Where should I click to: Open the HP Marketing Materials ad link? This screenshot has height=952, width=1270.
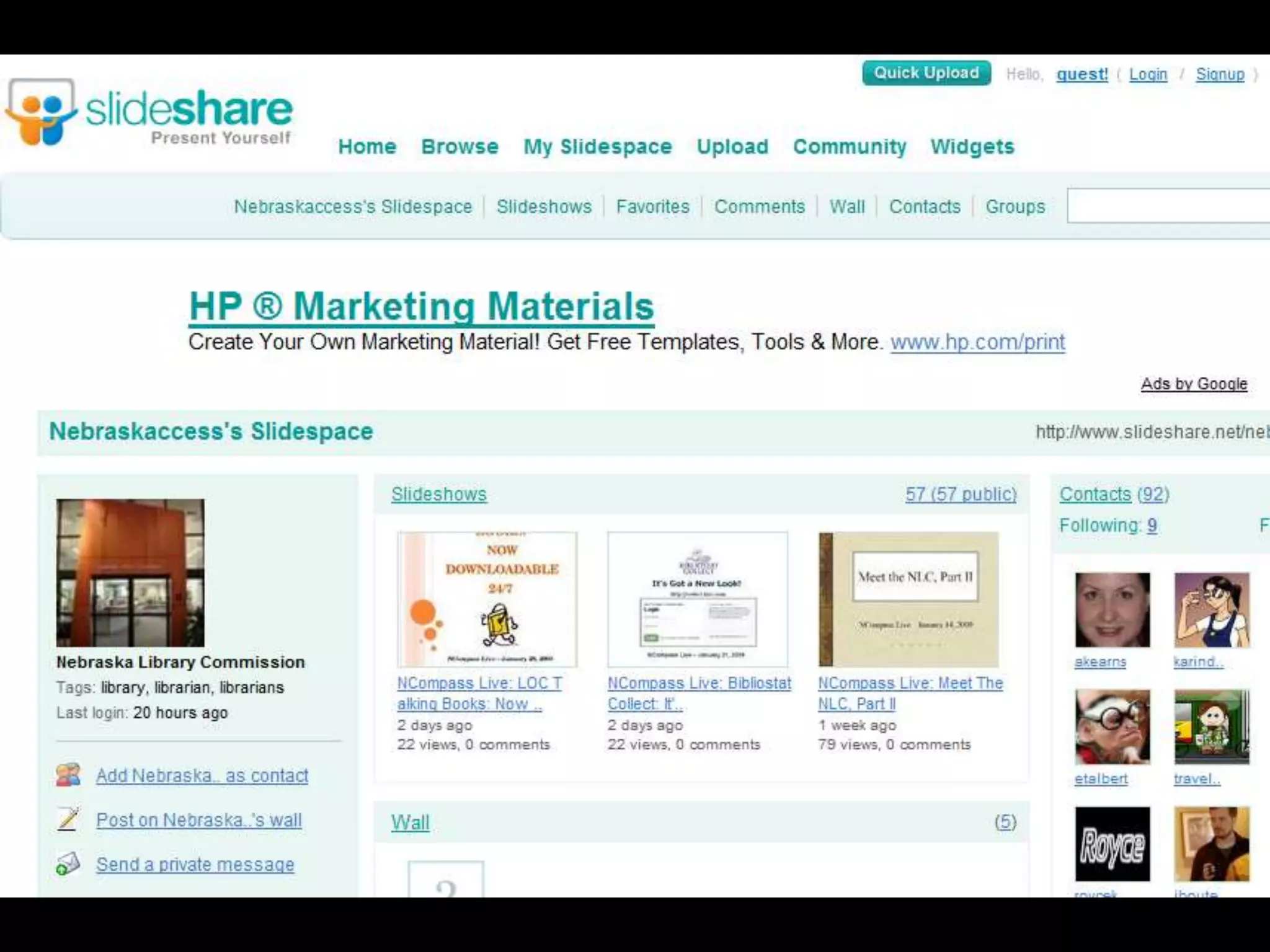422,306
